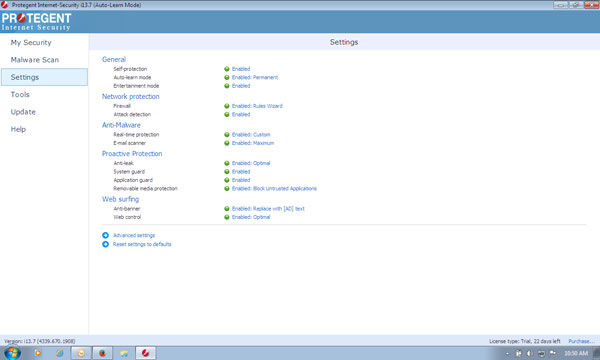Toggle the Firewall Enabled: Rules Wizard status
Image resolution: width=600 pixels, height=360 pixels.
pyautogui.click(x=257, y=106)
